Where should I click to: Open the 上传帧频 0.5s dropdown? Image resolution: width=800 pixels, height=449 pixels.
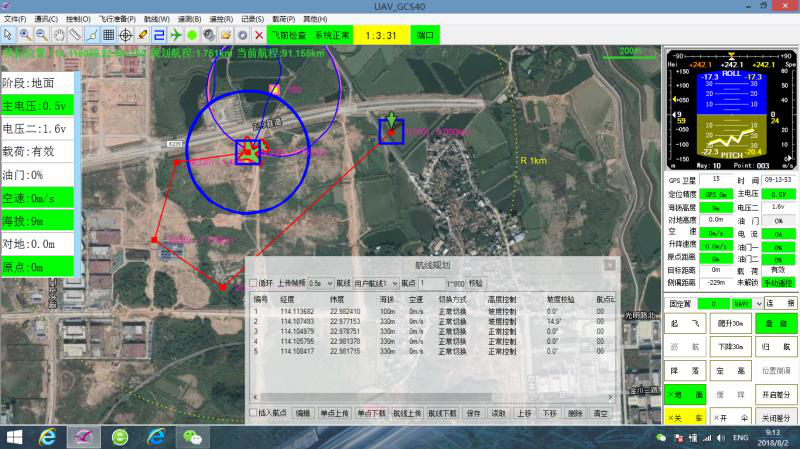click(321, 283)
